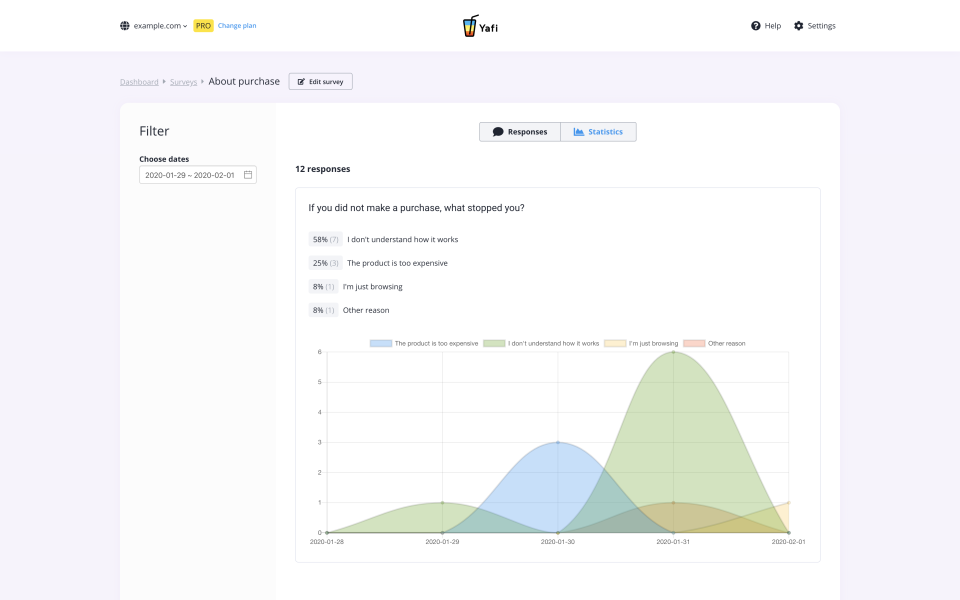Open the Change plan link
This screenshot has width=960, height=600.
pos(237,26)
